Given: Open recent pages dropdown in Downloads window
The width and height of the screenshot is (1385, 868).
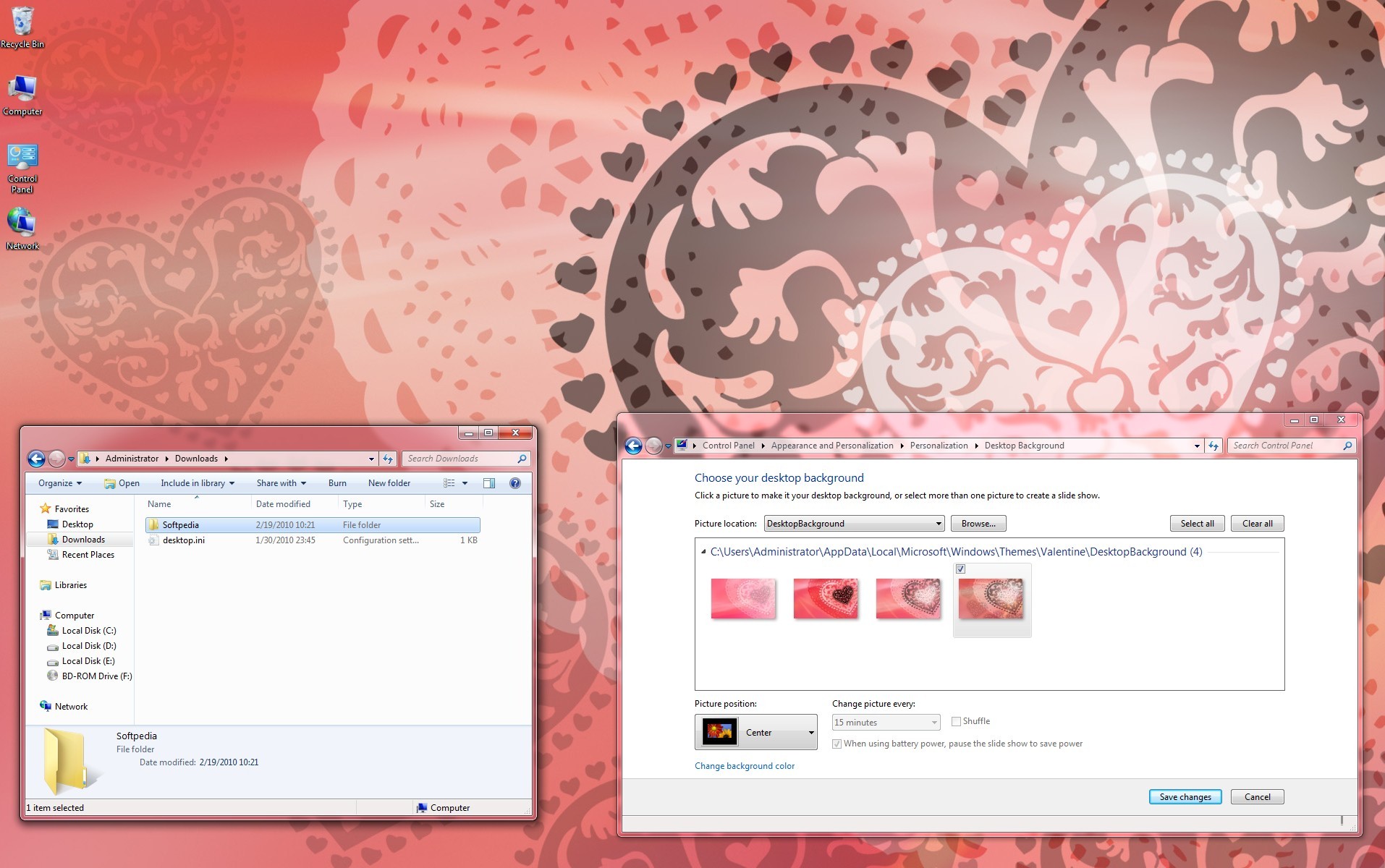Looking at the screenshot, I should (71, 459).
